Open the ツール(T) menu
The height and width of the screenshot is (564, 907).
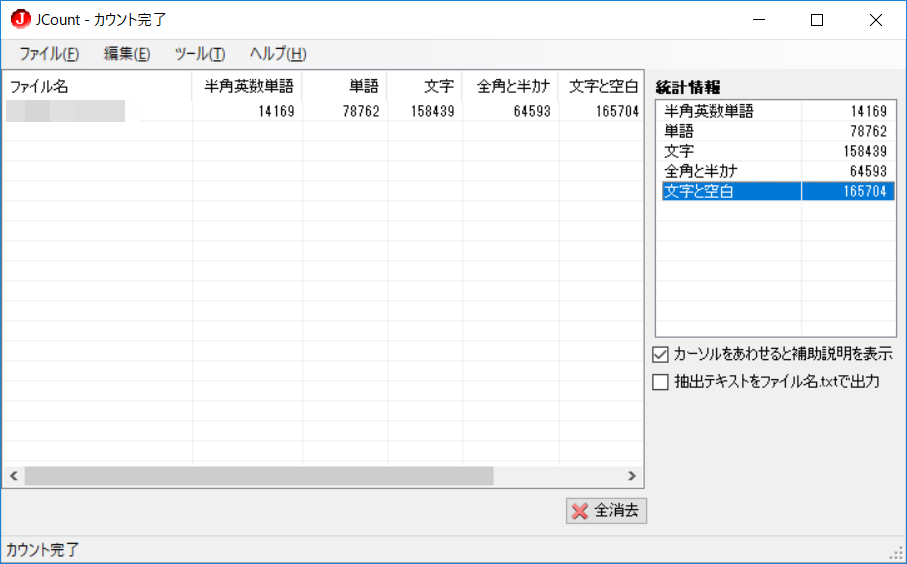coord(200,54)
